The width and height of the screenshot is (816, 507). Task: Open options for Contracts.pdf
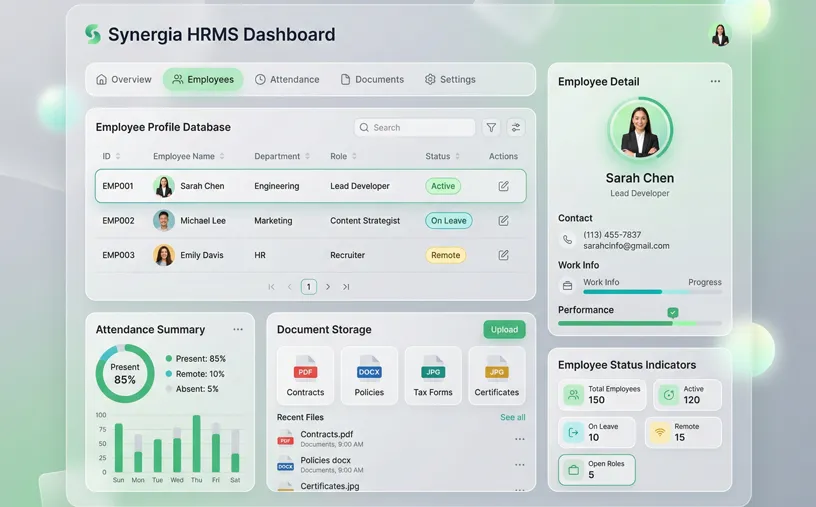point(519,439)
